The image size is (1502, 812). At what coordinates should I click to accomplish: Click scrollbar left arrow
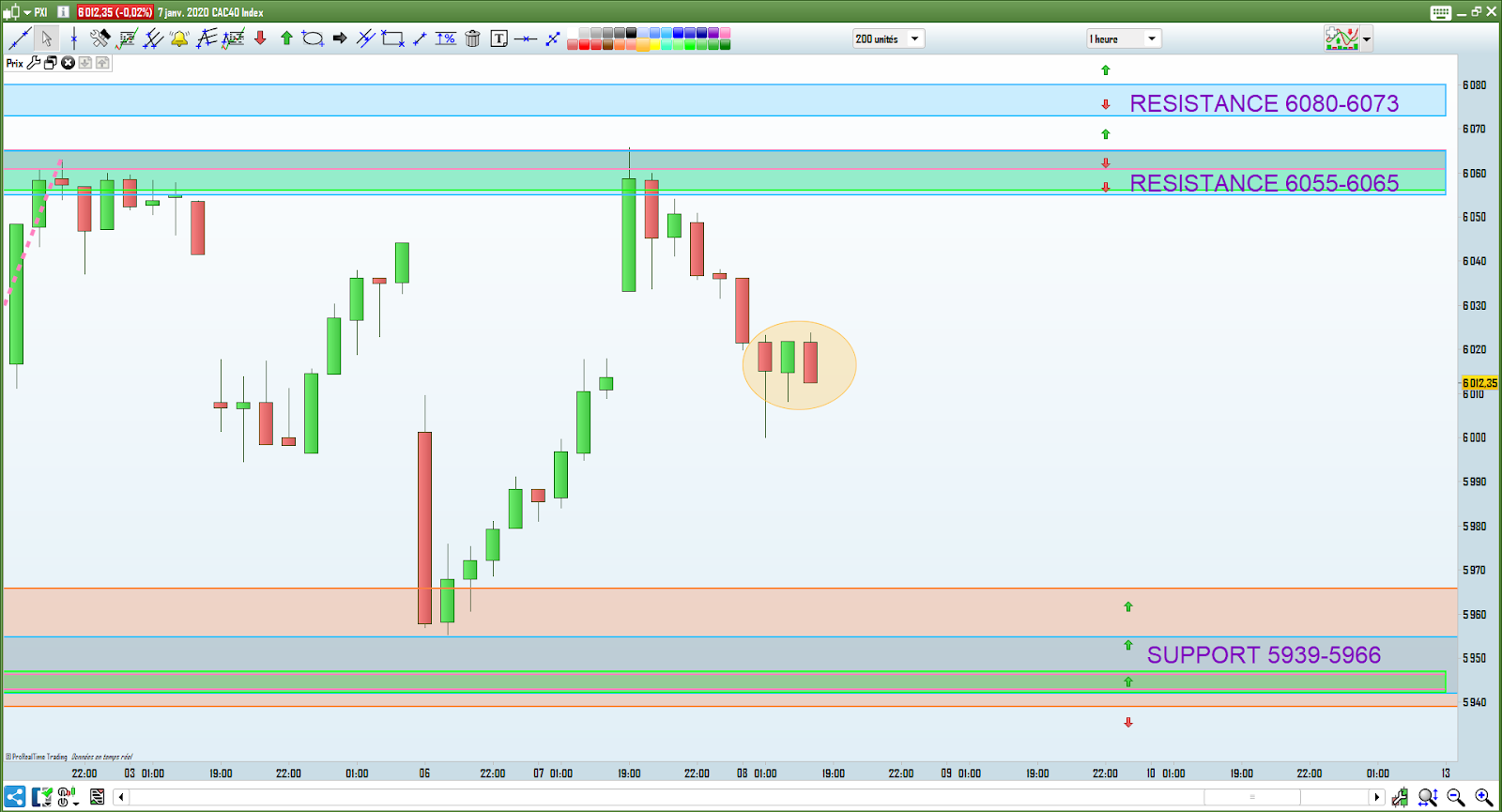point(121,797)
